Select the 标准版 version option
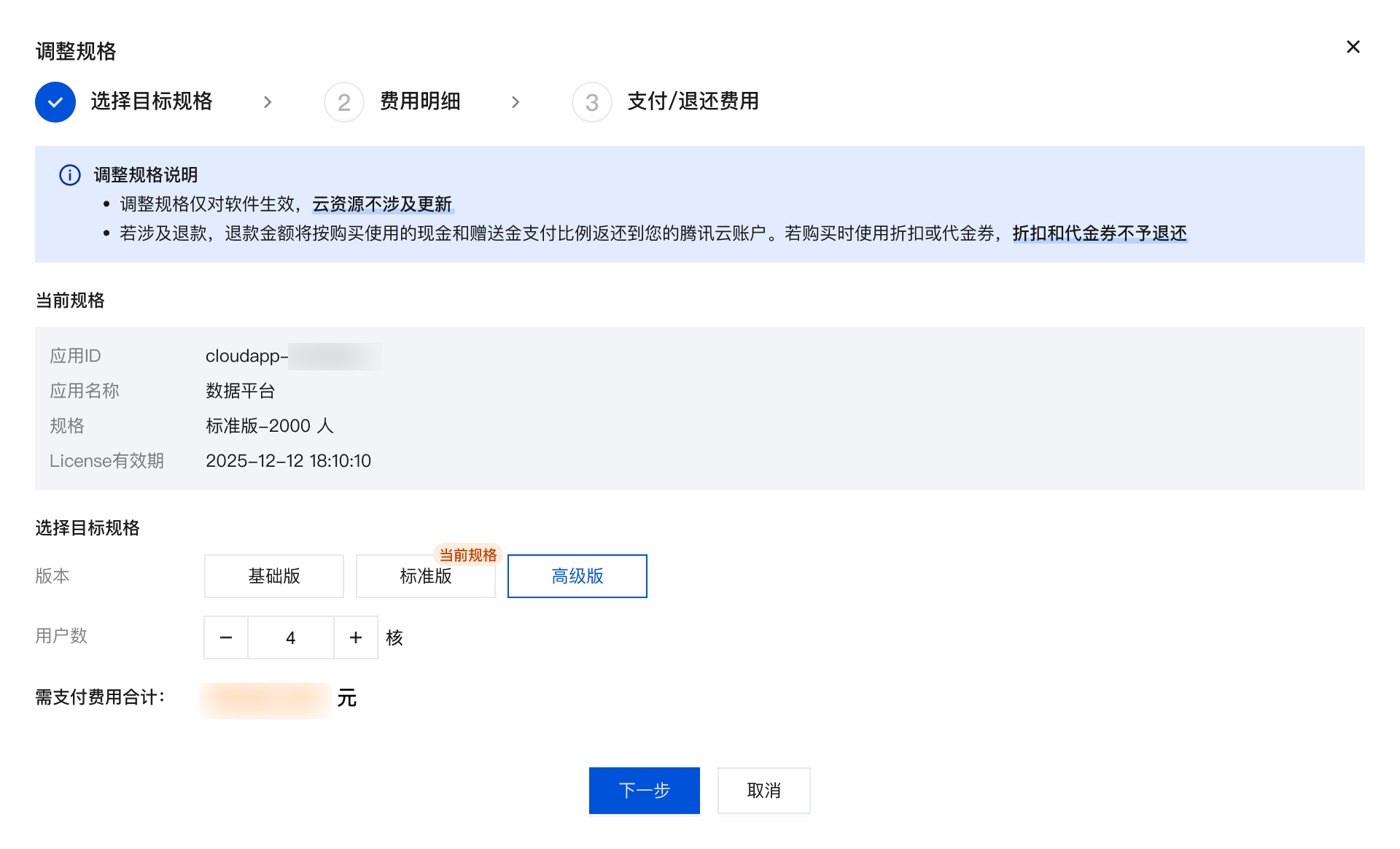Image resolution: width=1400 pixels, height=849 pixels. click(426, 576)
